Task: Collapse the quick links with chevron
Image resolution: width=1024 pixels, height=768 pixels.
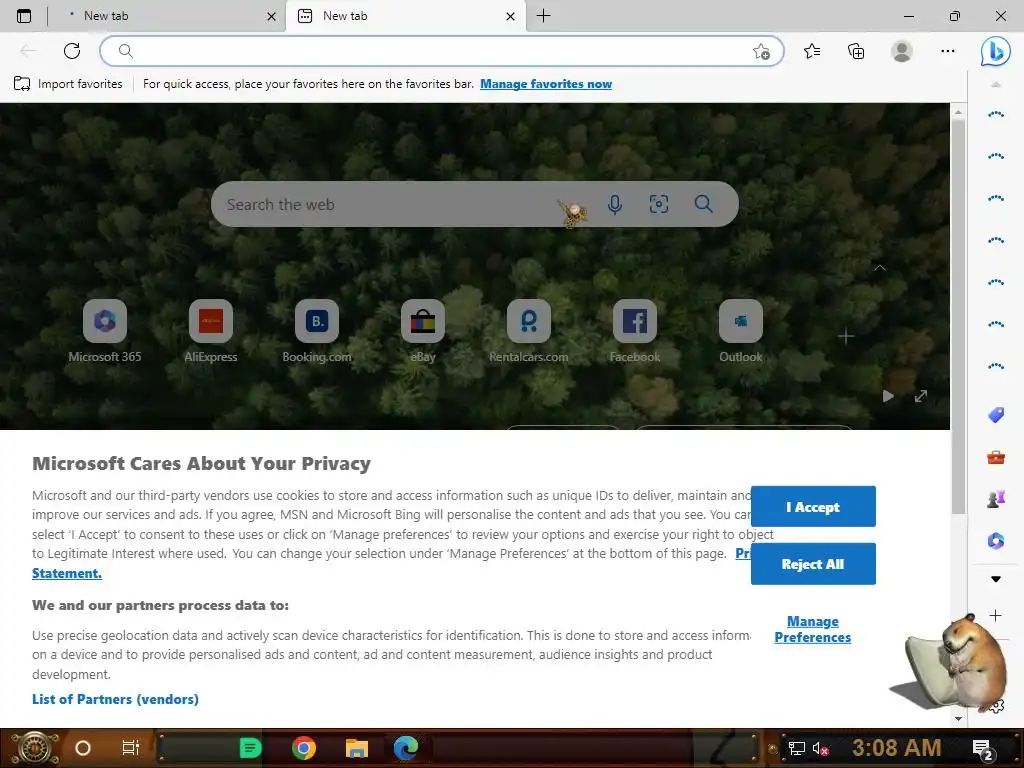Action: [880, 268]
